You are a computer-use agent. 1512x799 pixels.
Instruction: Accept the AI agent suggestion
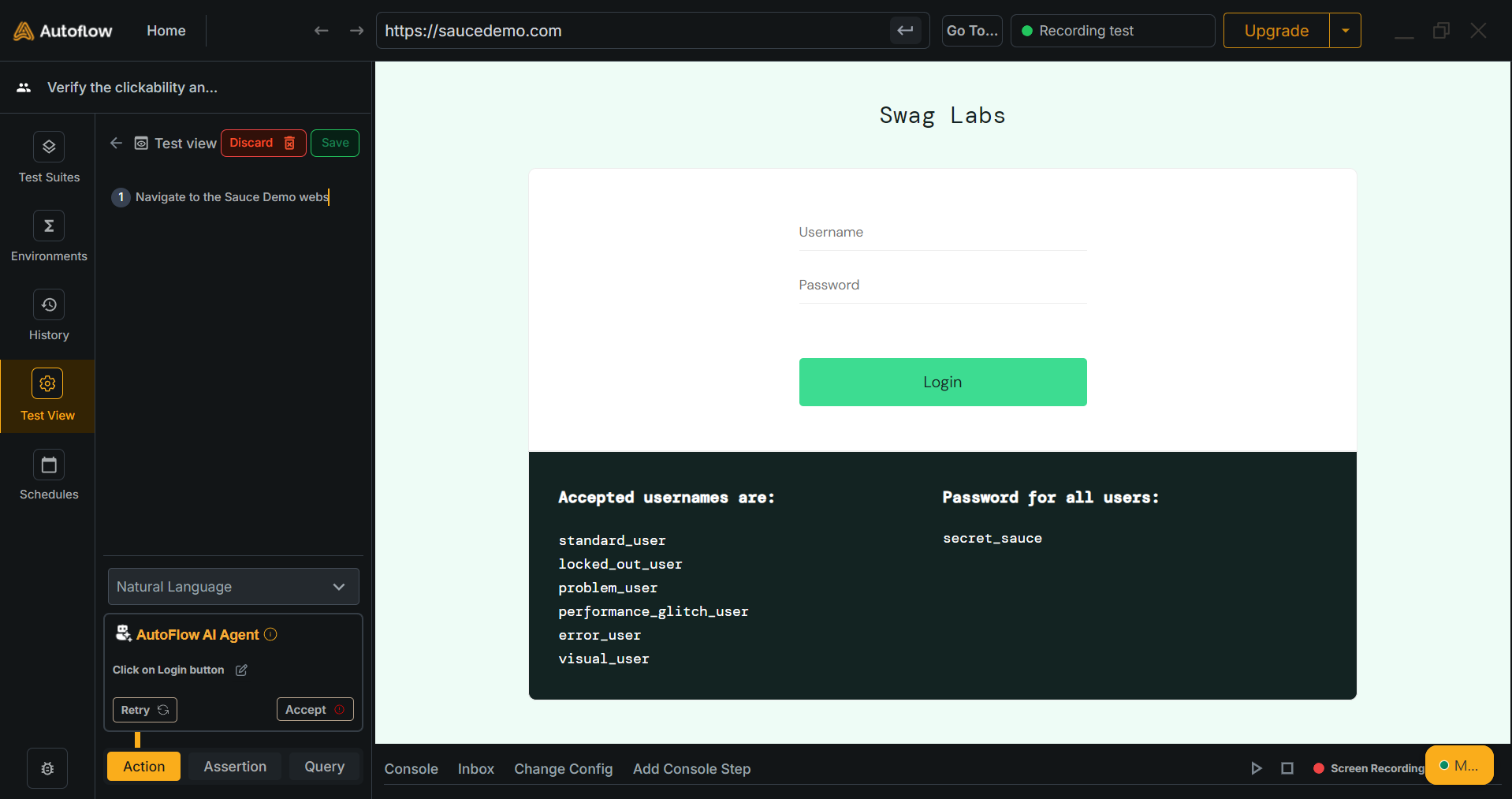(315, 710)
